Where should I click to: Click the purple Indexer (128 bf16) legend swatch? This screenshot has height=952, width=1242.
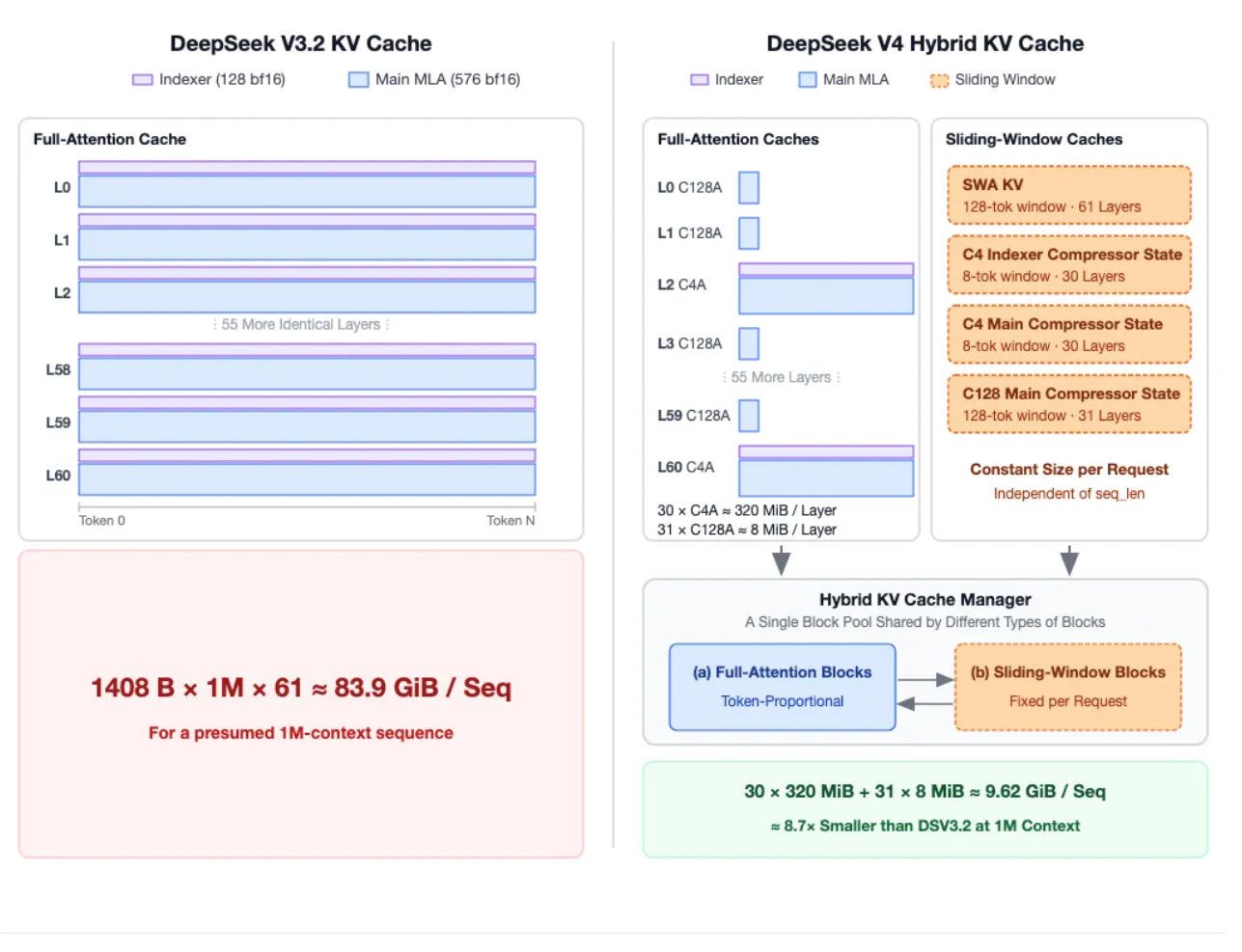tap(143, 80)
